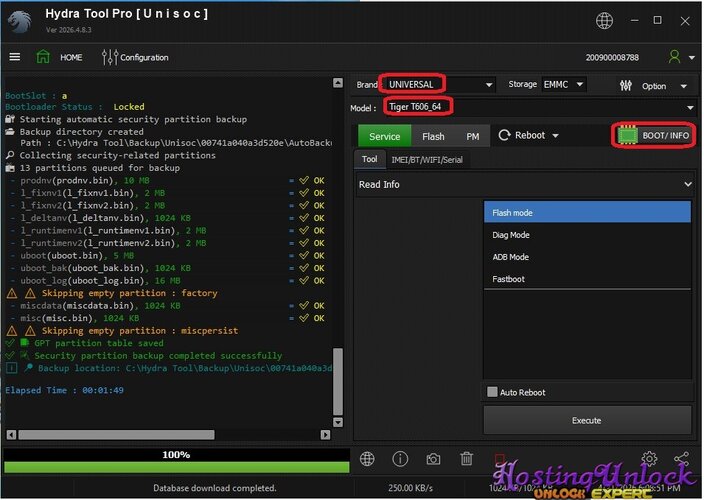Select Flash mode in the list
Viewport: 704px width, 500px height.
tap(587, 212)
